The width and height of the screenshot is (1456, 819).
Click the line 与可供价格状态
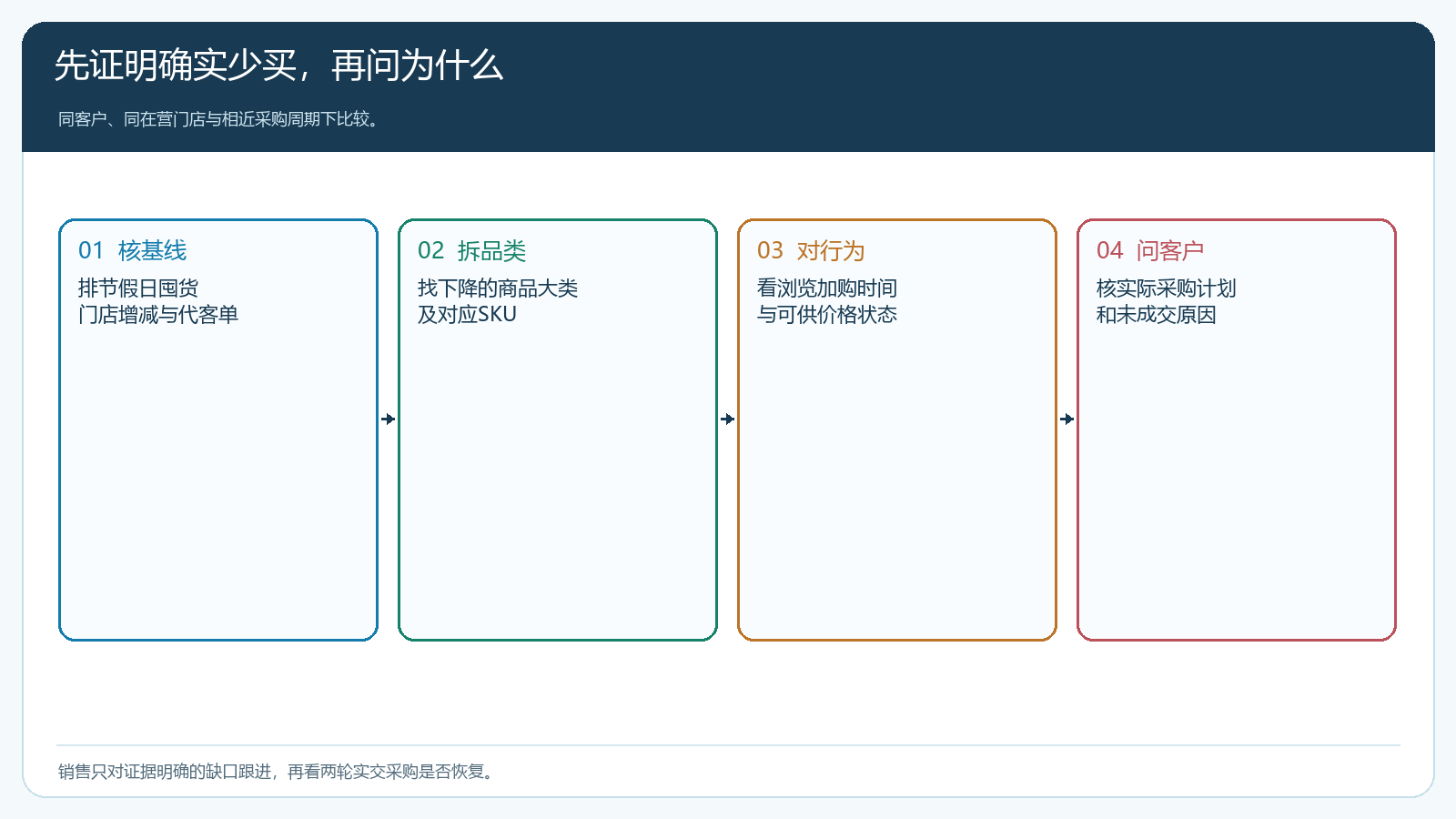point(827,315)
